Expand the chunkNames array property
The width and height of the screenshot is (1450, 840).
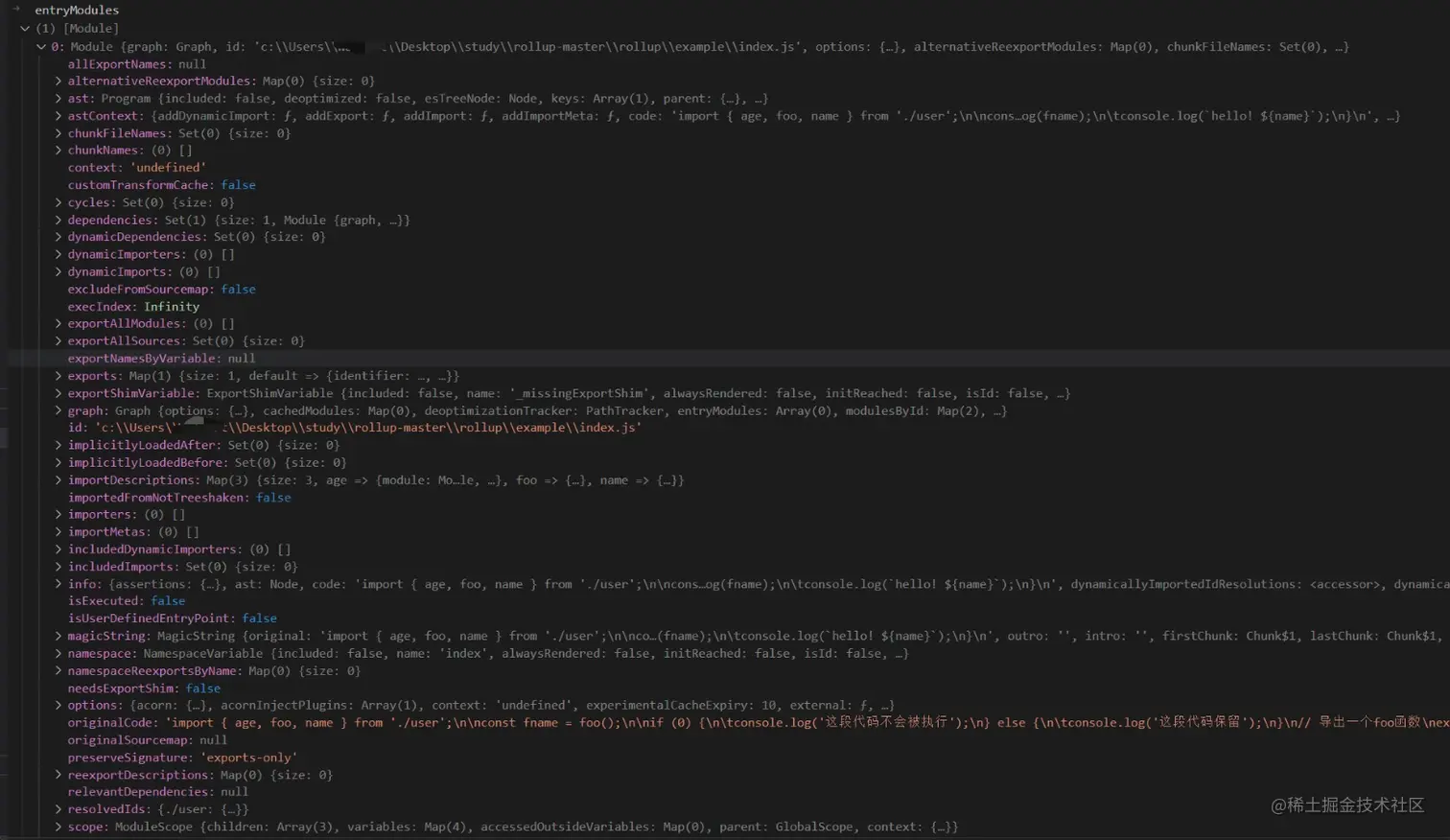tap(58, 150)
